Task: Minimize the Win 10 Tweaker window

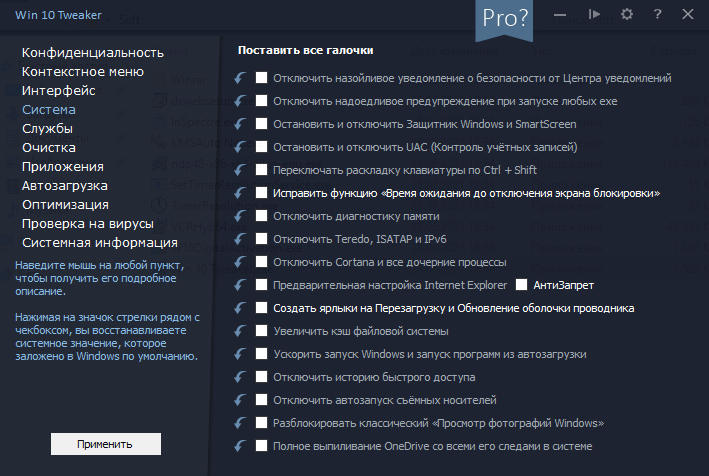Action: [560, 15]
